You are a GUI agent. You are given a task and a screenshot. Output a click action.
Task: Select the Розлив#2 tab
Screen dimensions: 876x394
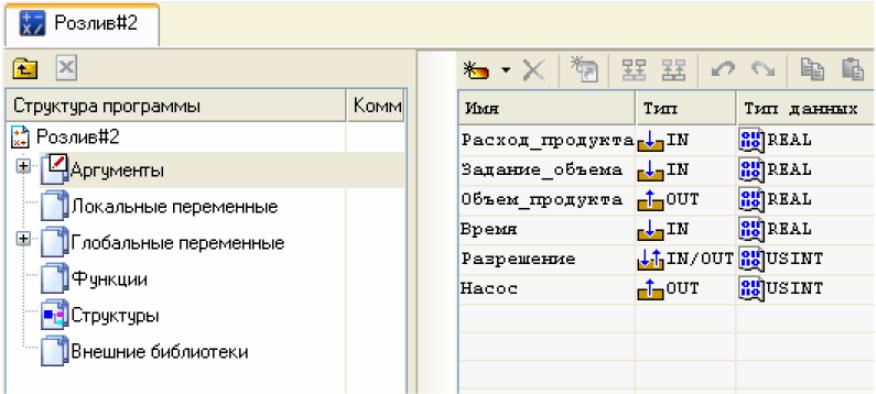[x=82, y=25]
